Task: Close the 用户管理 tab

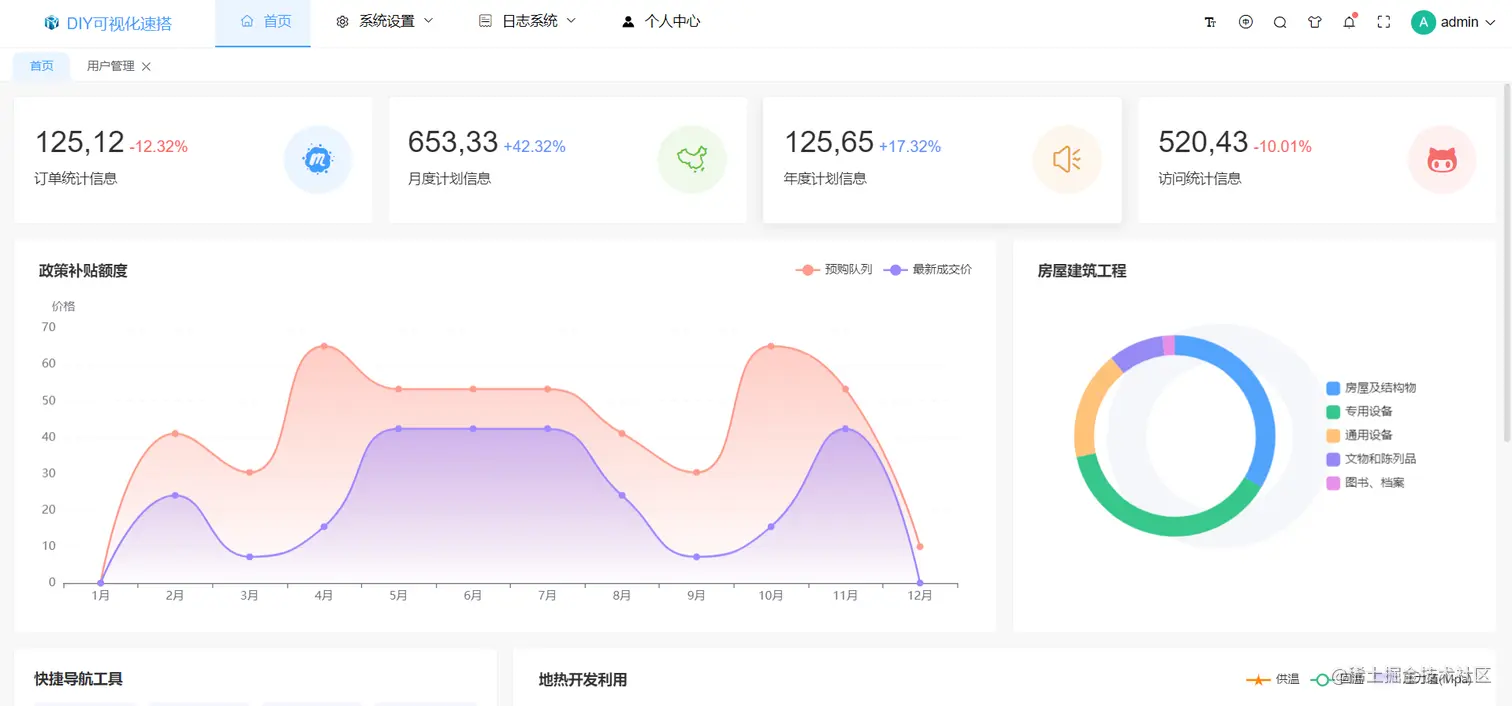Action: coord(146,66)
